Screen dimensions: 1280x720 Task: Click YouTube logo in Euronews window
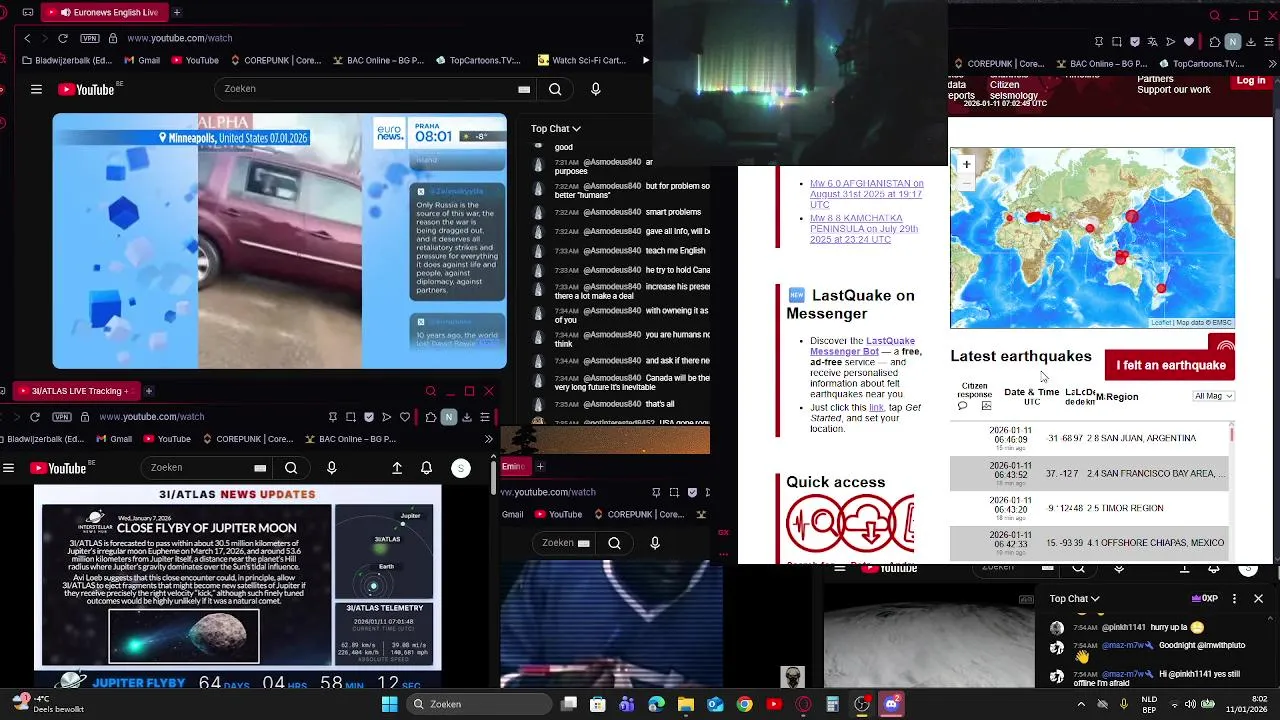[x=86, y=89]
